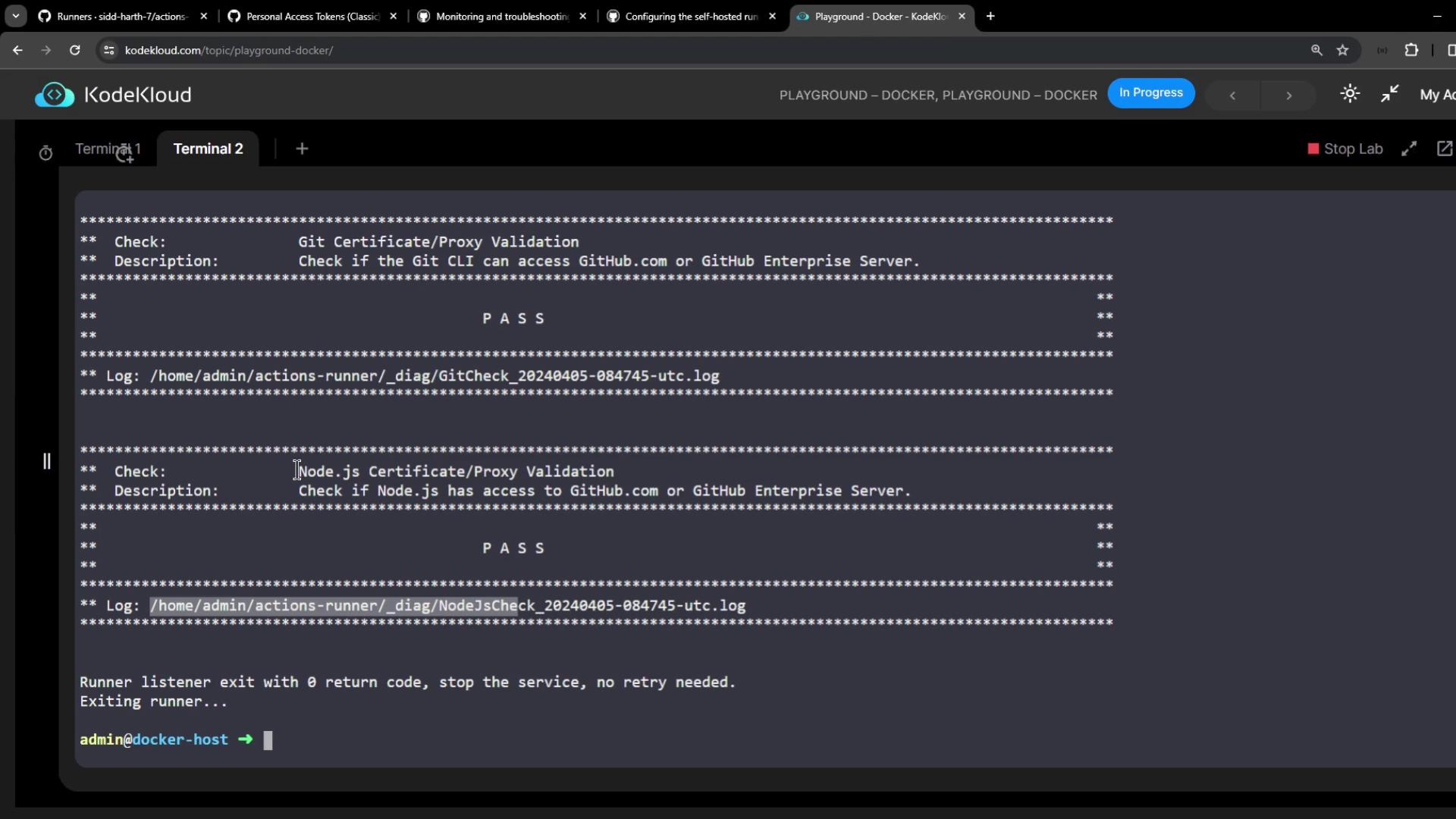Bookmark this page with star icon

coord(1343,50)
